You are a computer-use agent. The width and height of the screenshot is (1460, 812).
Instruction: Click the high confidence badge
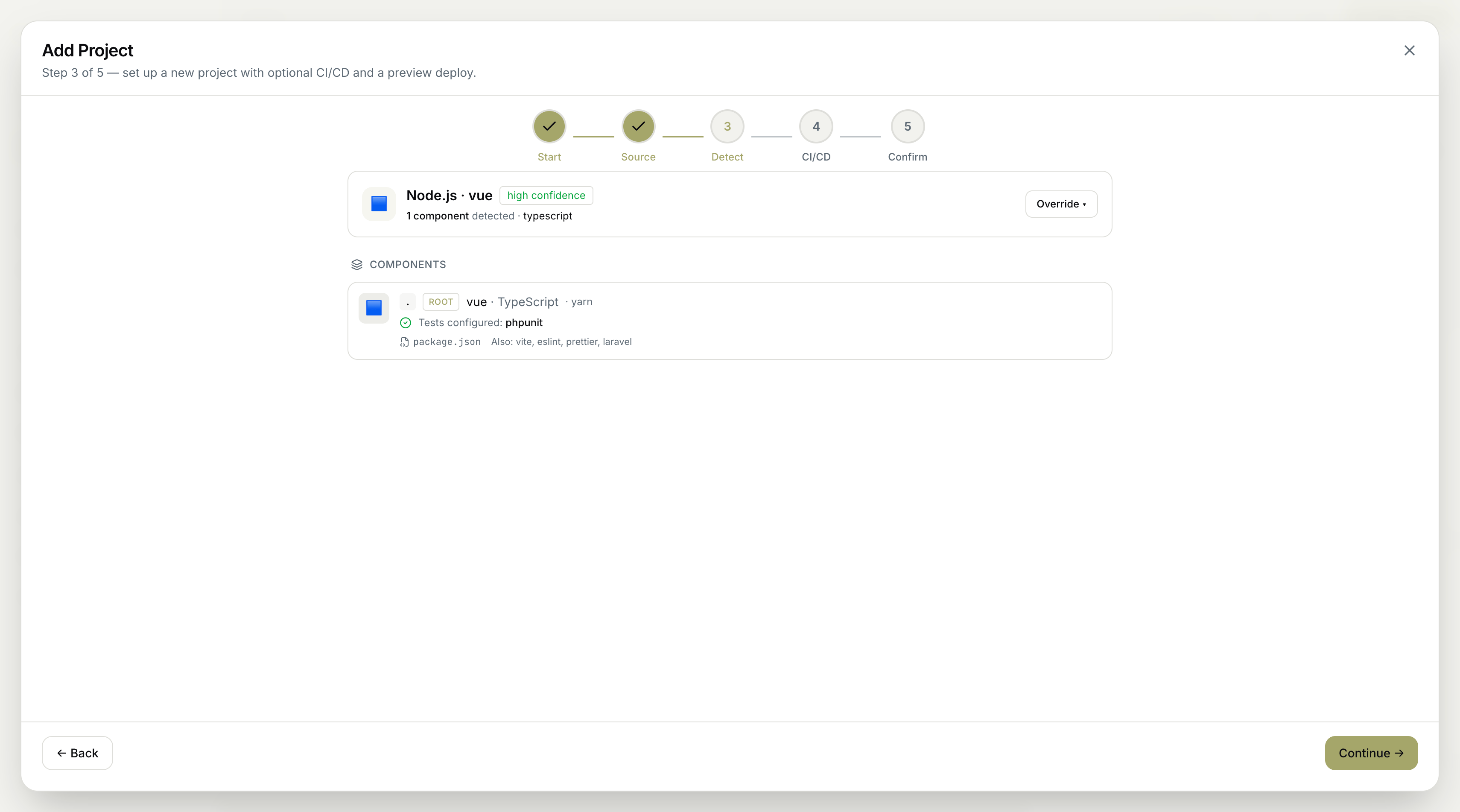click(x=546, y=196)
